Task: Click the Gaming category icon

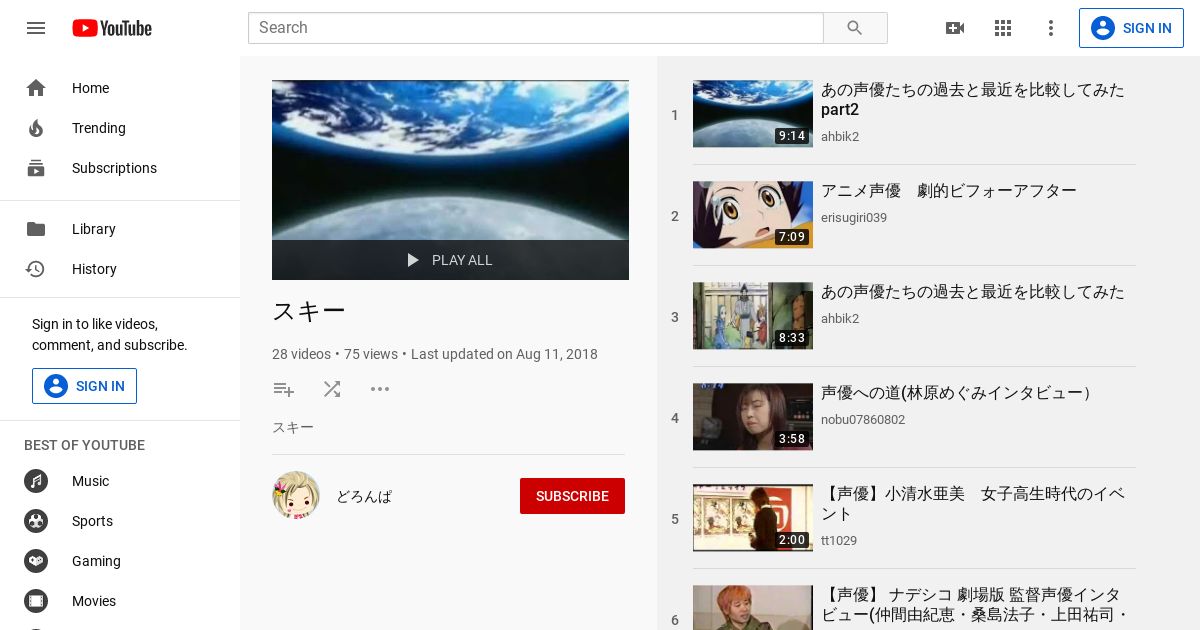Action: pos(36,561)
